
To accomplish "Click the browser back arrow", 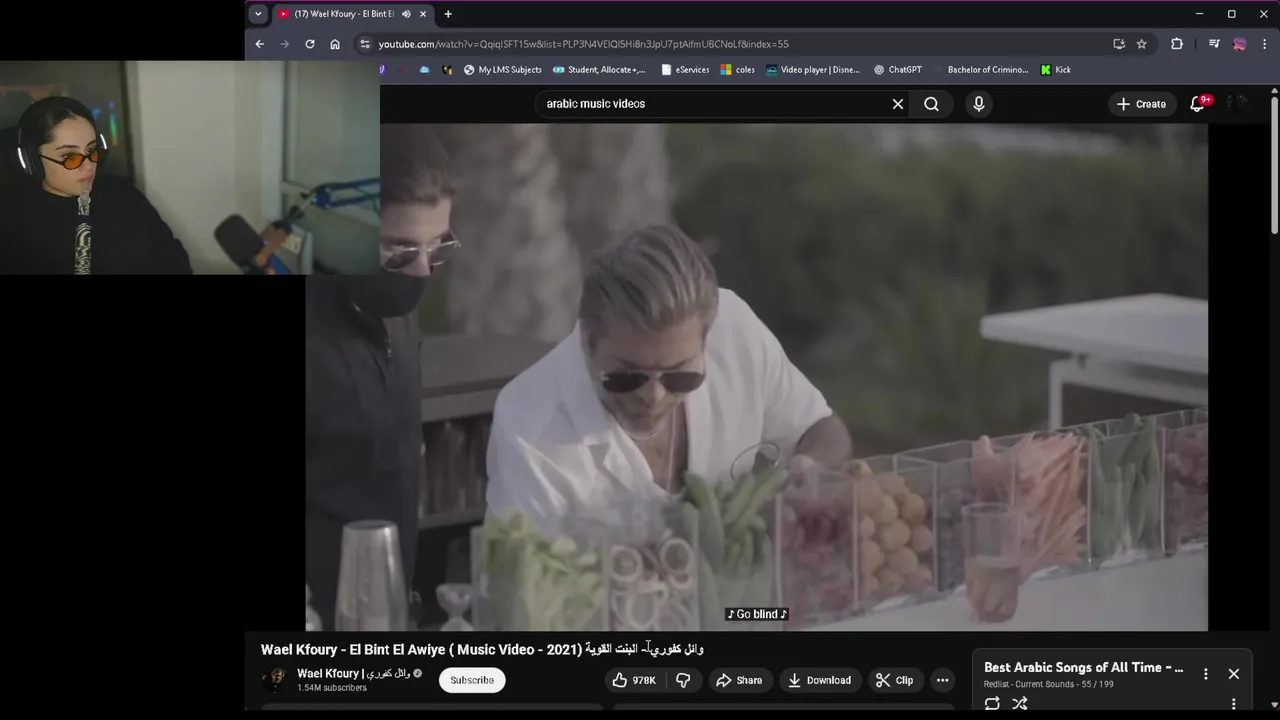I will (259, 44).
